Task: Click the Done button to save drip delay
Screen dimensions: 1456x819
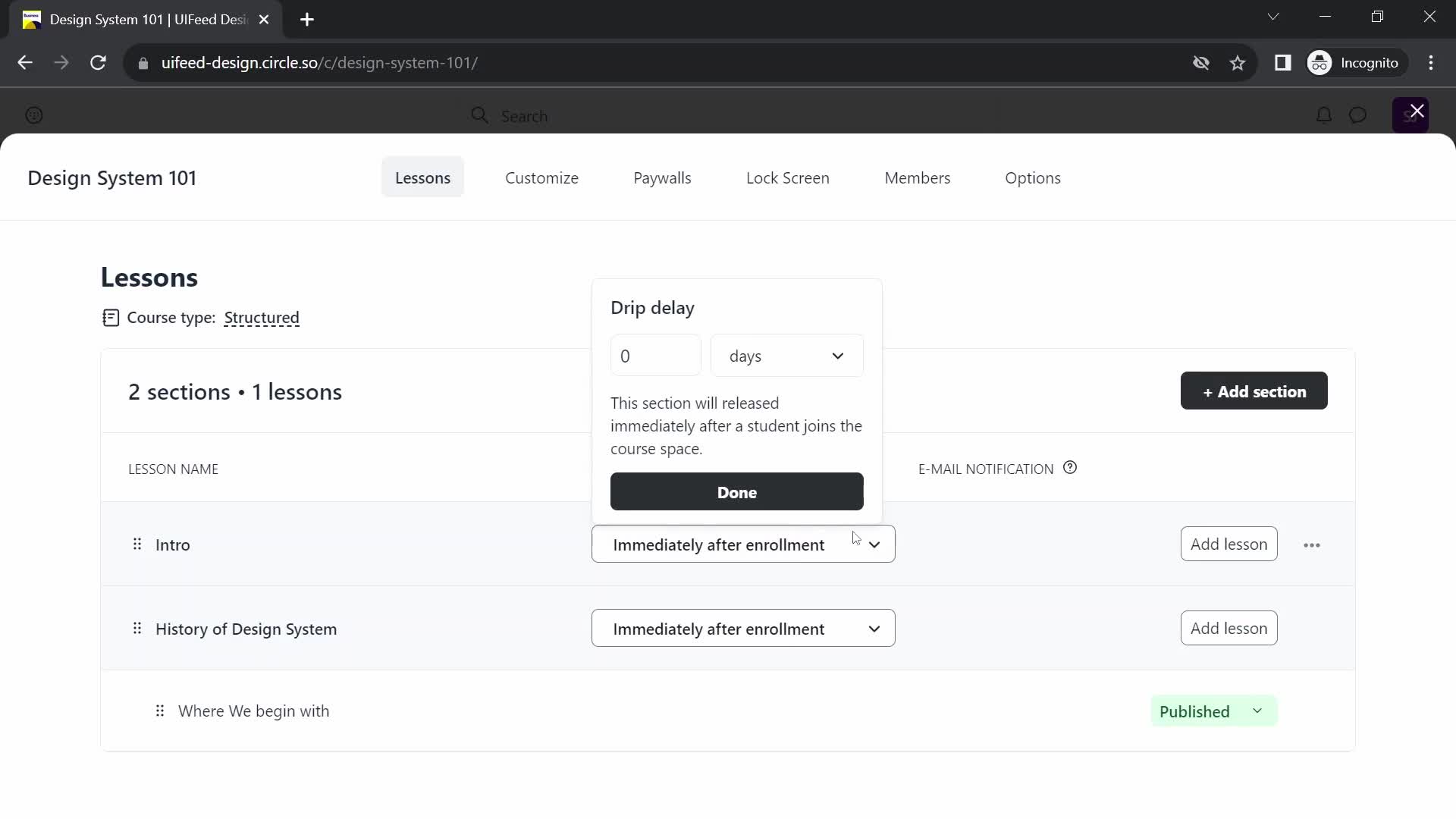Action: coord(737,491)
